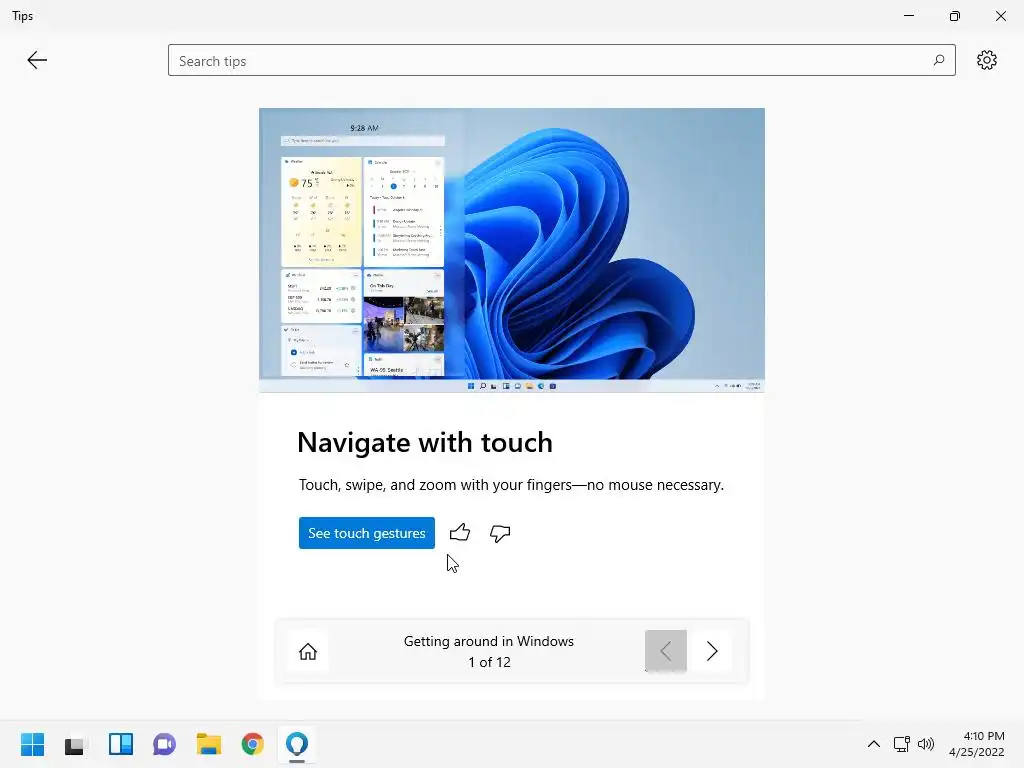Click the search magnifier icon
Image resolution: width=1024 pixels, height=768 pixels.
pyautogui.click(x=938, y=60)
